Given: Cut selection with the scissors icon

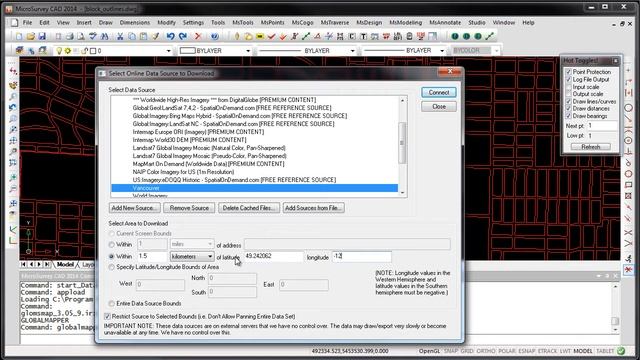Looking at the screenshot, I should [x=120, y=36].
